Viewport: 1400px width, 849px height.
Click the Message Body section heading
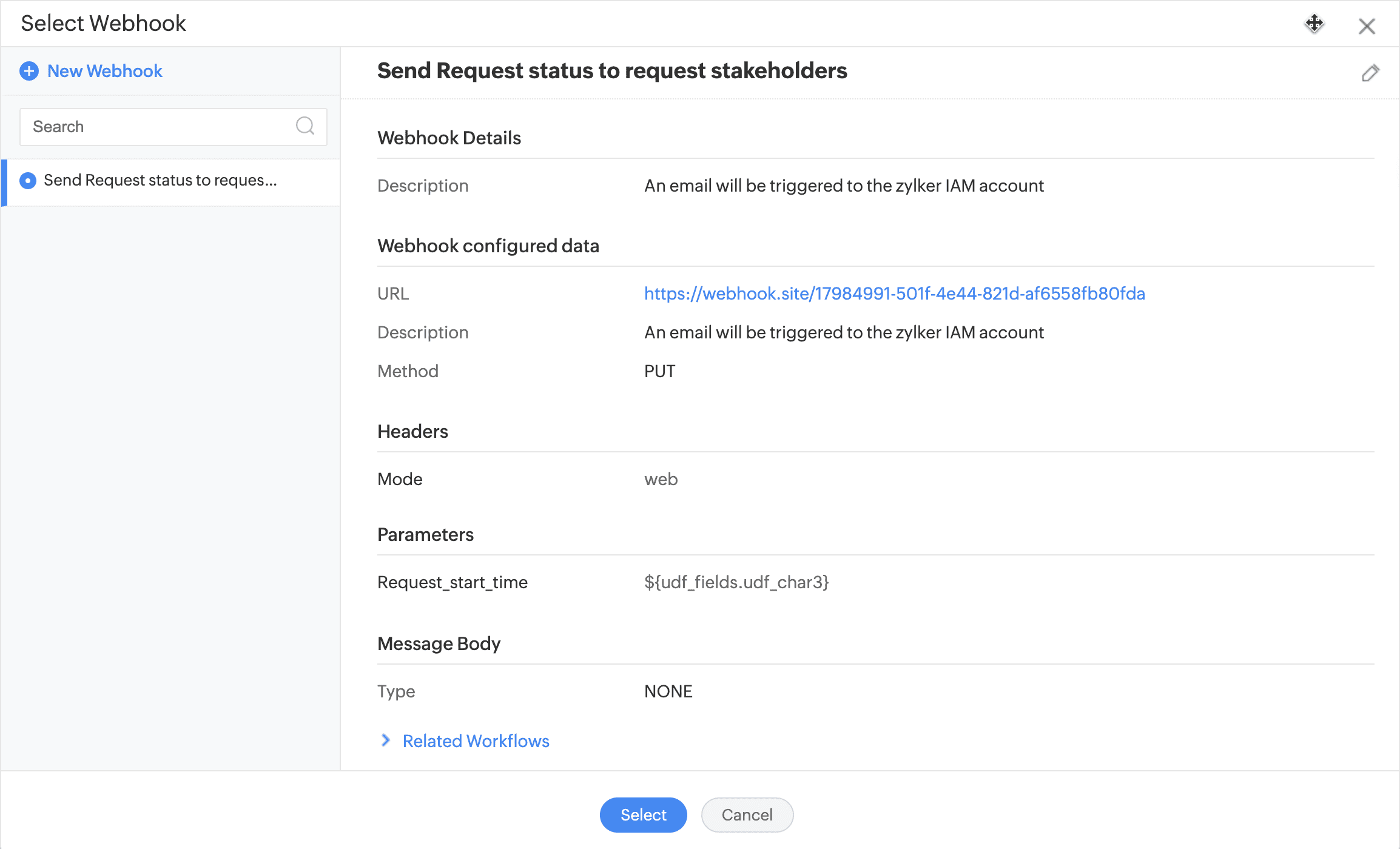[x=439, y=644]
